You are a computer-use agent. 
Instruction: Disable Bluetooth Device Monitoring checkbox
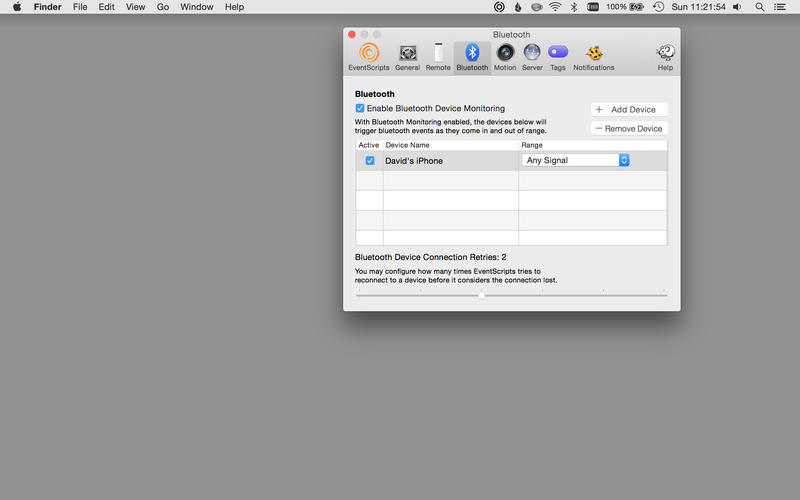[x=361, y=108]
